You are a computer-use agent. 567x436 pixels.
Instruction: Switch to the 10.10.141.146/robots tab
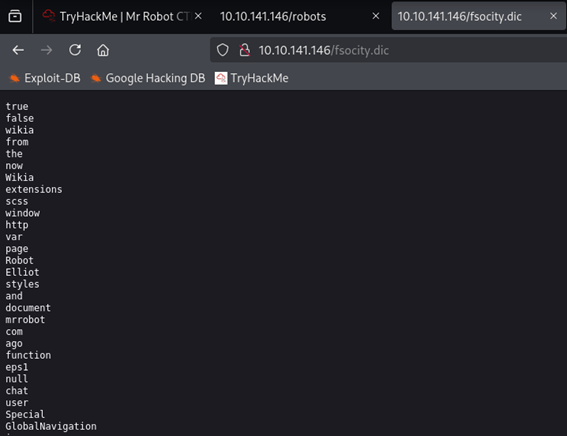(273, 16)
